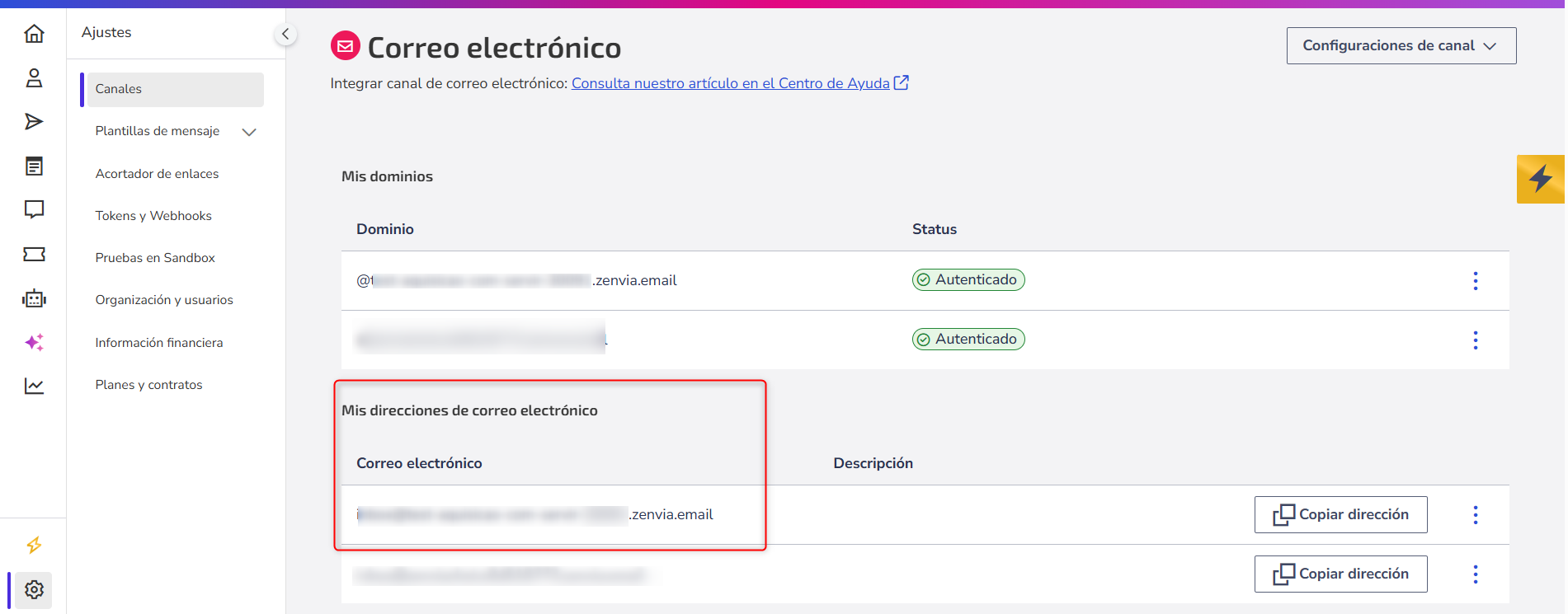The image size is (1568, 614).
Task: Open the ticket icon in sidebar
Action: pyautogui.click(x=34, y=254)
